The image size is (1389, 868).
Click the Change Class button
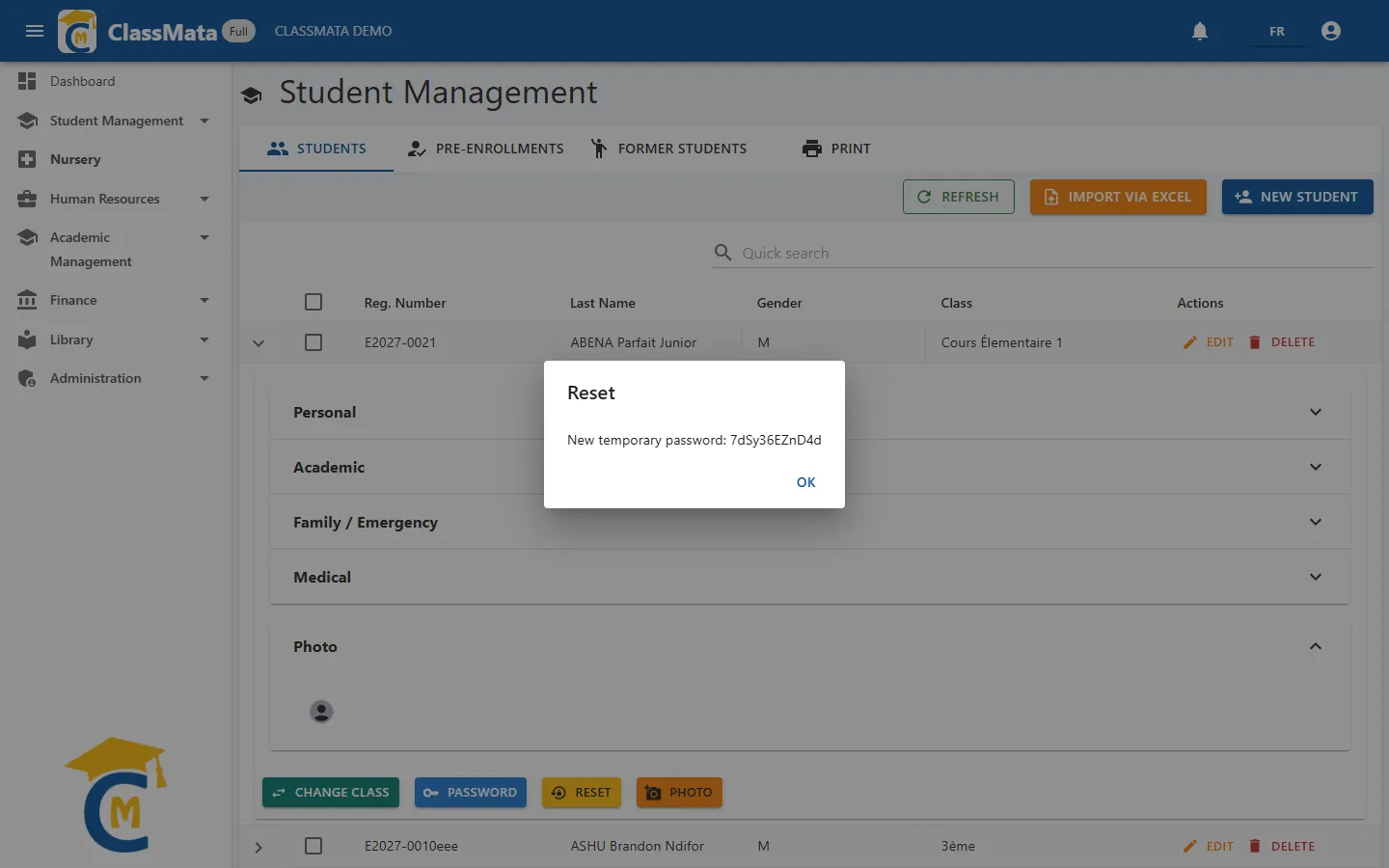(331, 793)
